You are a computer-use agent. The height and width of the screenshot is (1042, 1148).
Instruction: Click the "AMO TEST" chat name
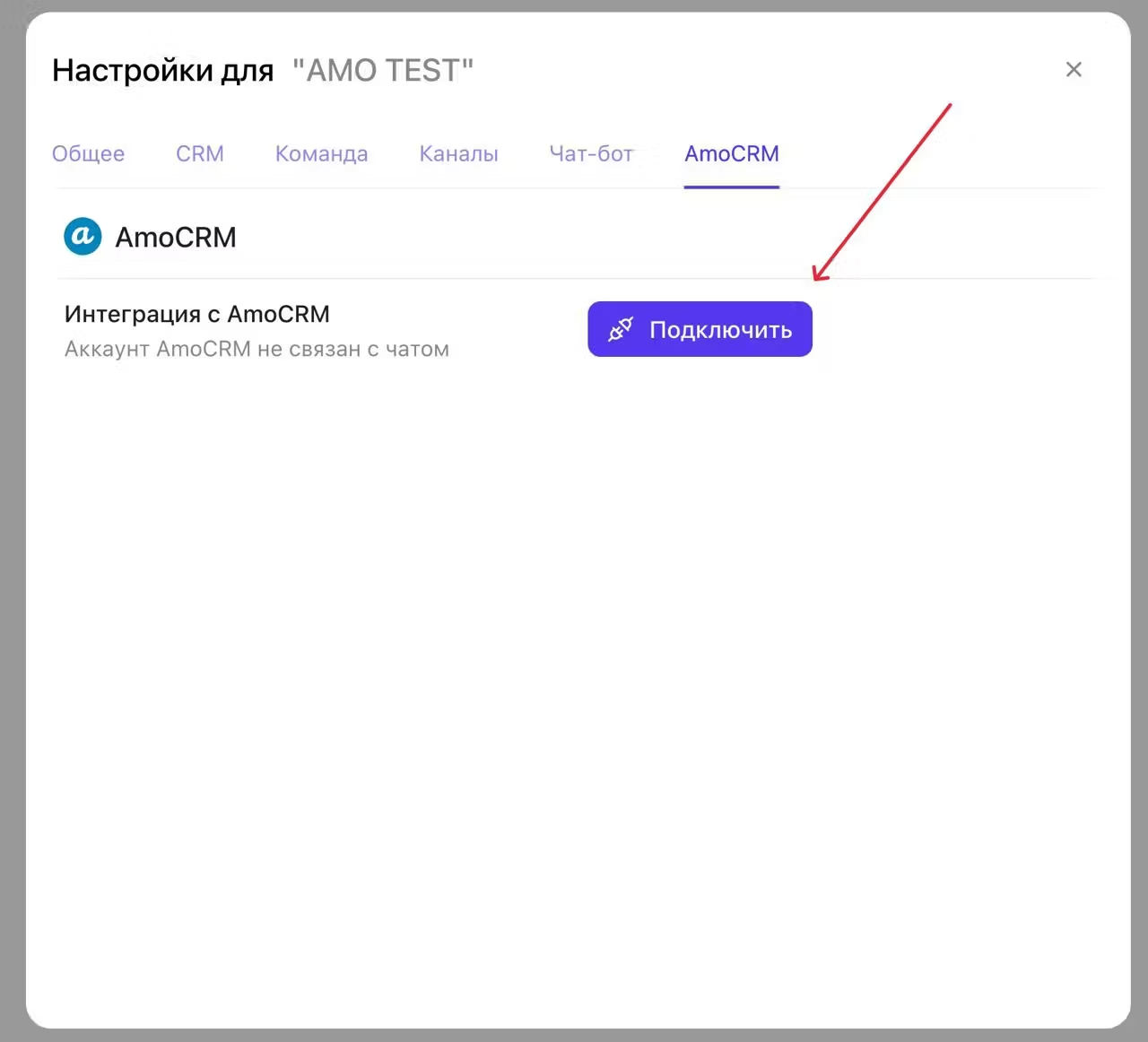pos(383,70)
